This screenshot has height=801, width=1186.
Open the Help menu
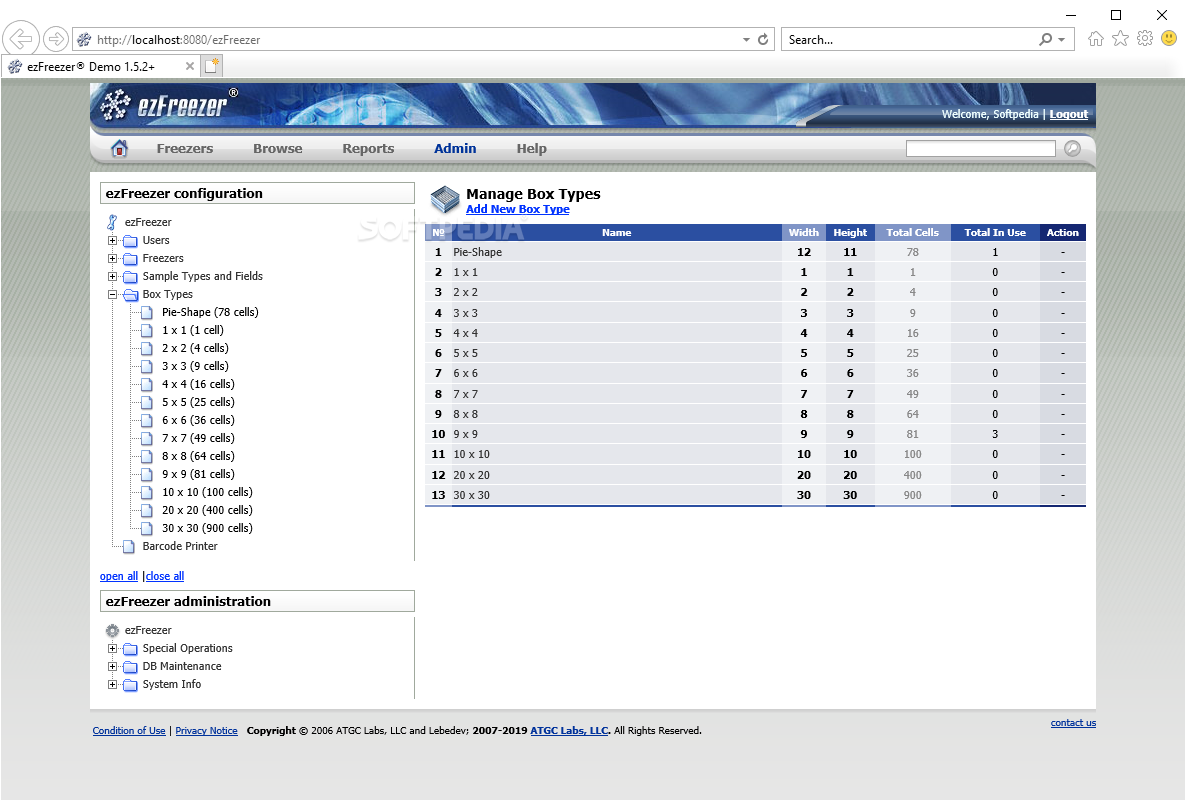(x=532, y=148)
